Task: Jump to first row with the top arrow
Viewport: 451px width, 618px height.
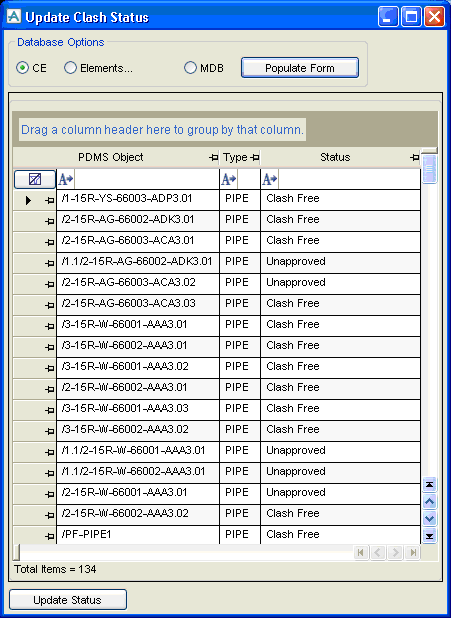Action: click(430, 484)
